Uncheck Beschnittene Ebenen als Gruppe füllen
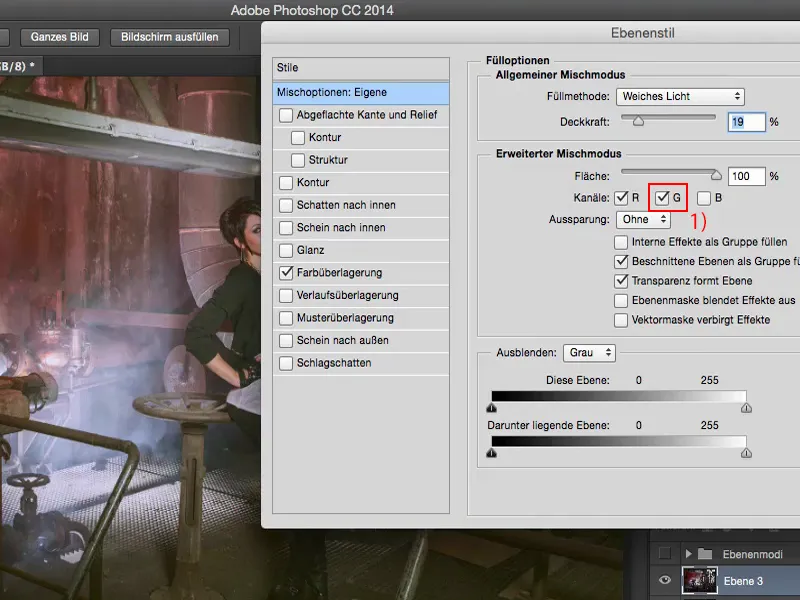The height and width of the screenshot is (600, 800). pyautogui.click(x=621, y=261)
